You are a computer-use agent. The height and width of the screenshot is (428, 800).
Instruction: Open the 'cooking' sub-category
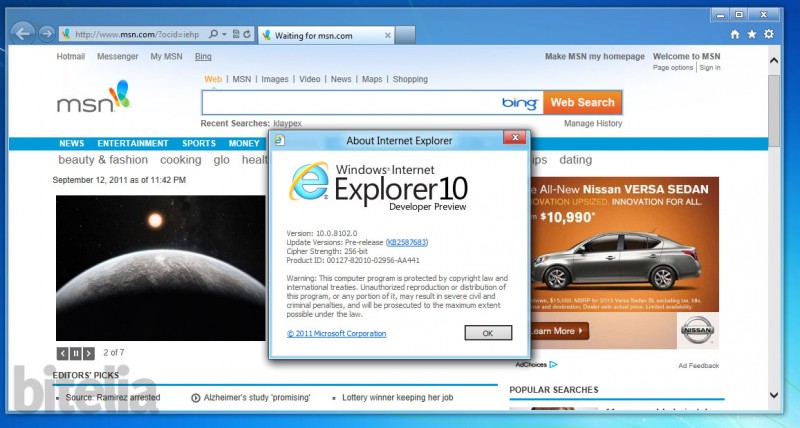[181, 160]
